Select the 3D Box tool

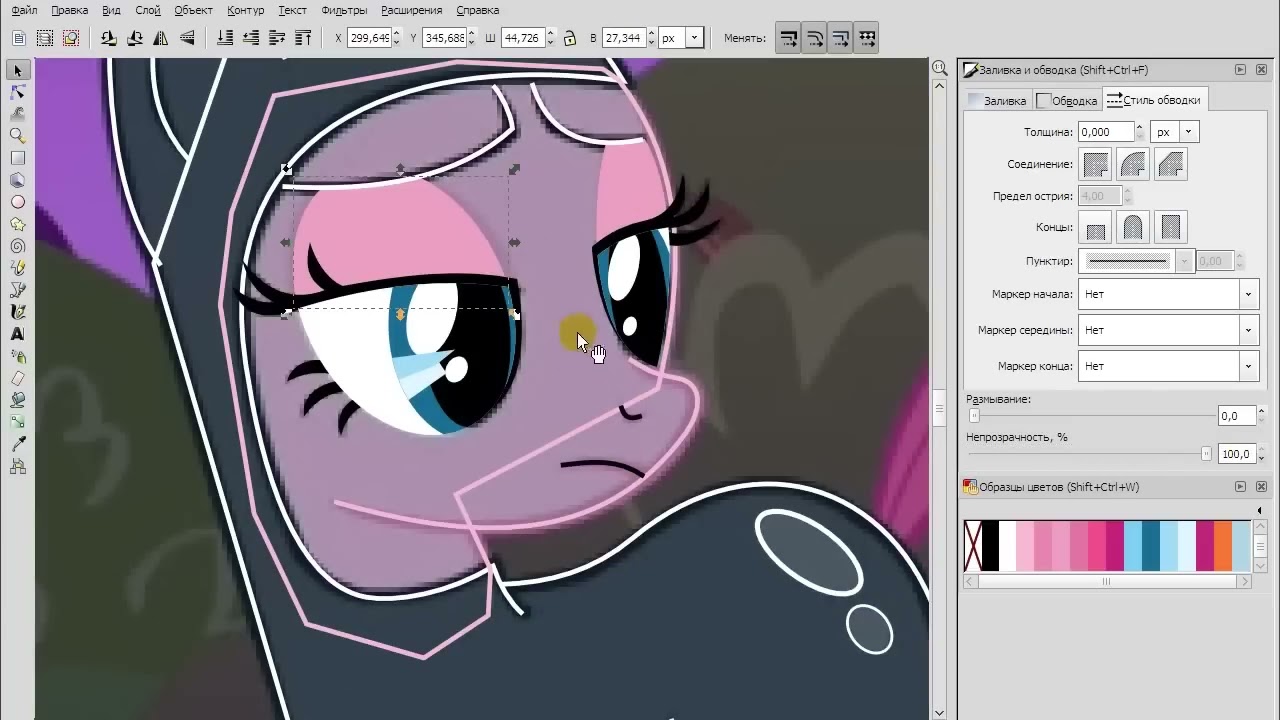(17, 180)
